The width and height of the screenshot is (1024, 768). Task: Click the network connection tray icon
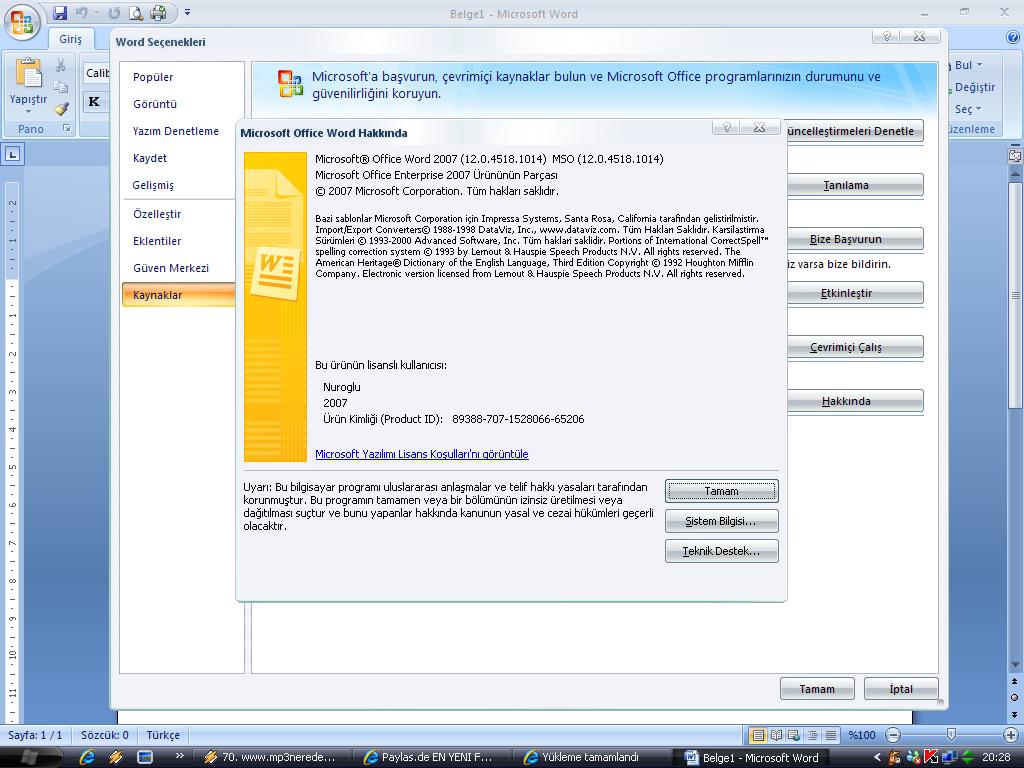948,758
